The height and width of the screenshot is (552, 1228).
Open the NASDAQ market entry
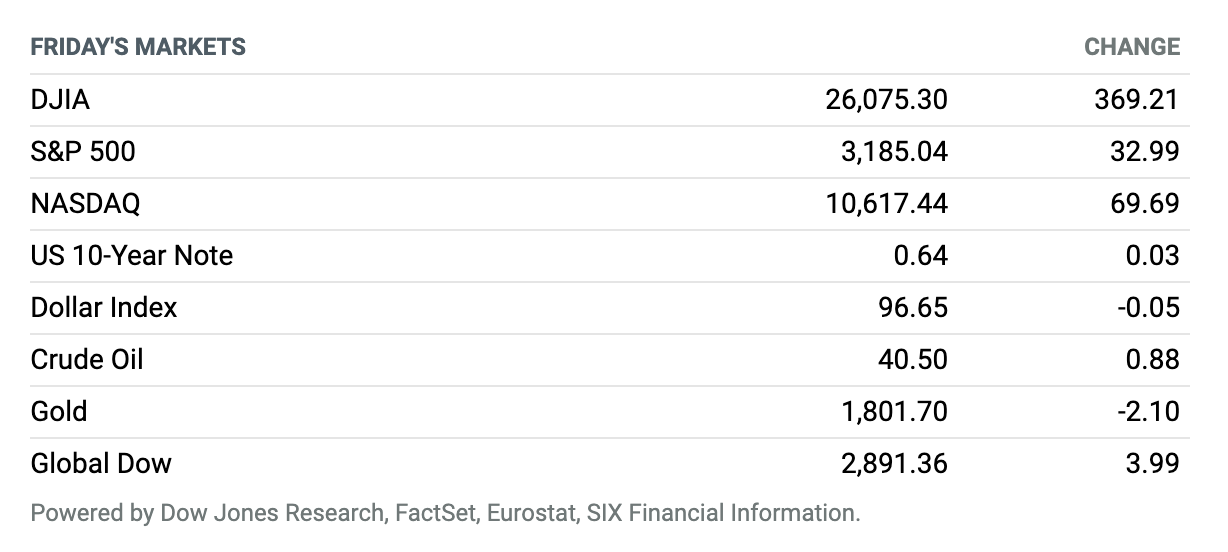click(86, 203)
